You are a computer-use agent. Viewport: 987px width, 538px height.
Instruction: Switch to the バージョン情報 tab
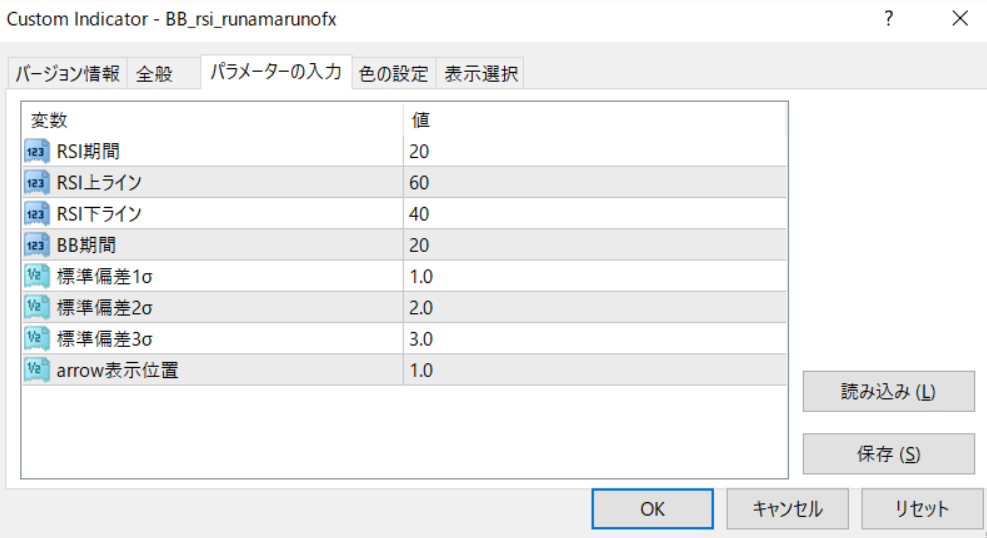[68, 73]
